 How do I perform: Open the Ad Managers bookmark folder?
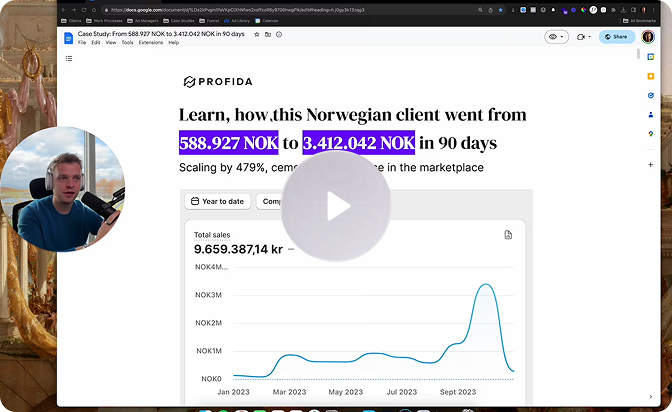[x=143, y=21]
